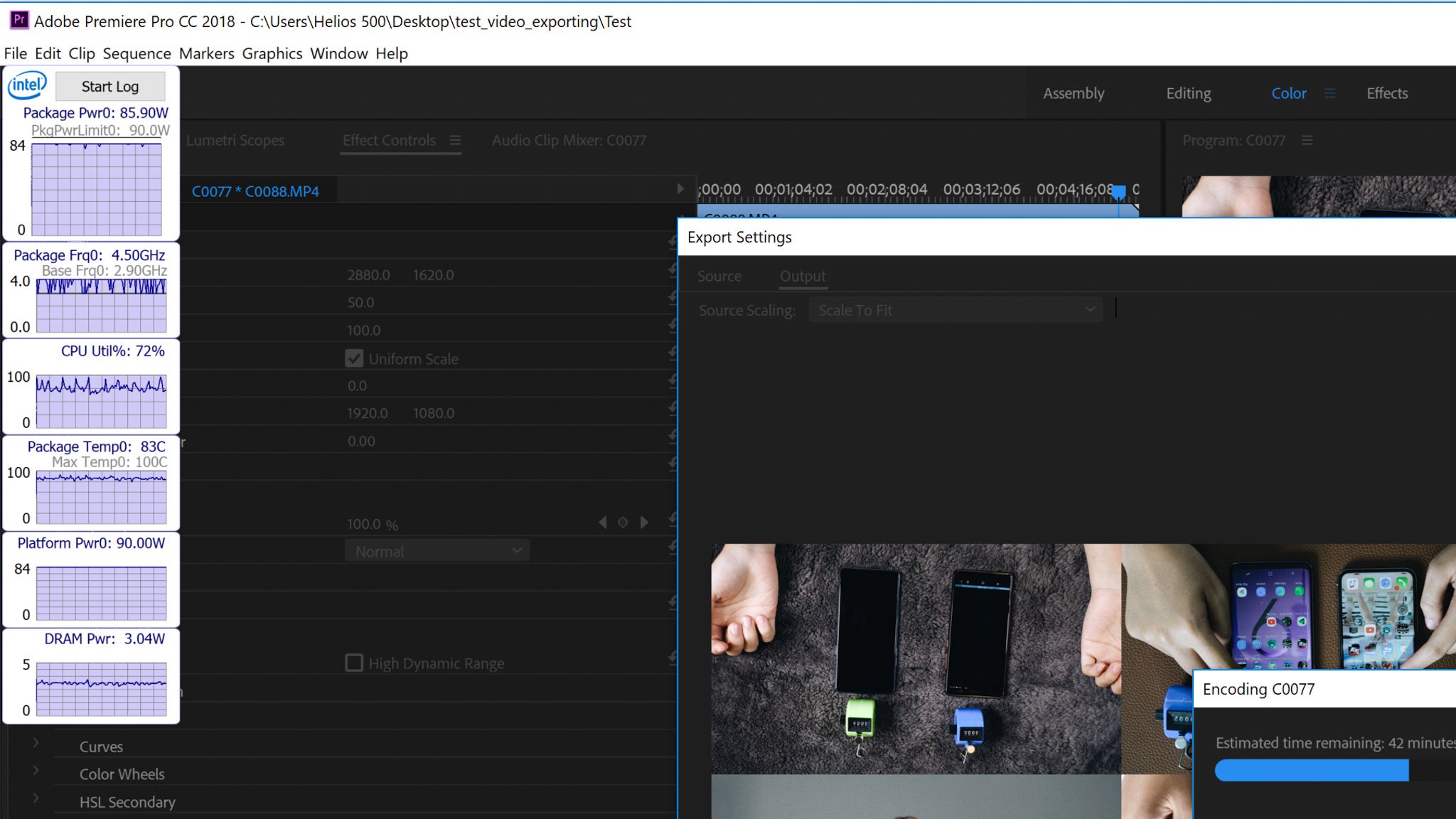The image size is (1456, 819).
Task: Add keyframe at 100.0 % row
Action: click(x=623, y=523)
